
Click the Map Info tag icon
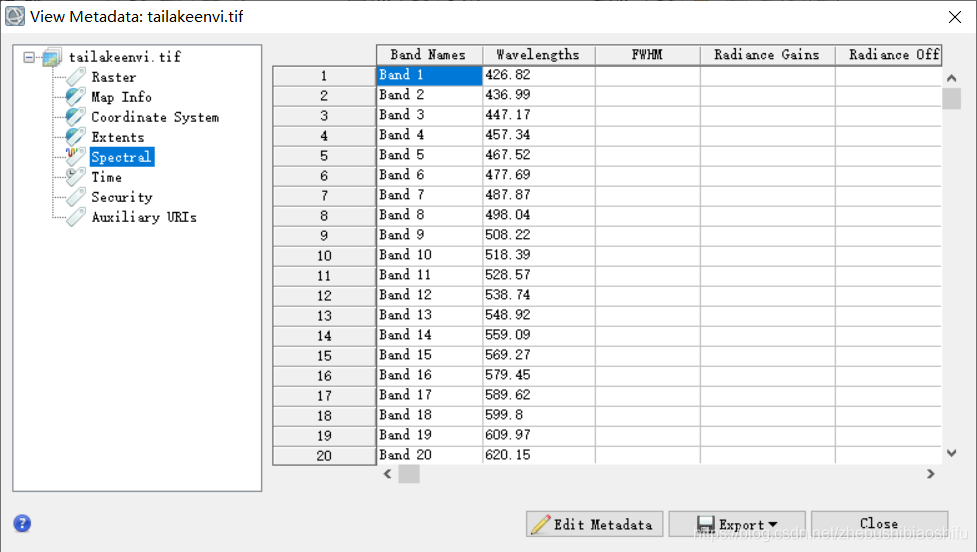[x=75, y=97]
